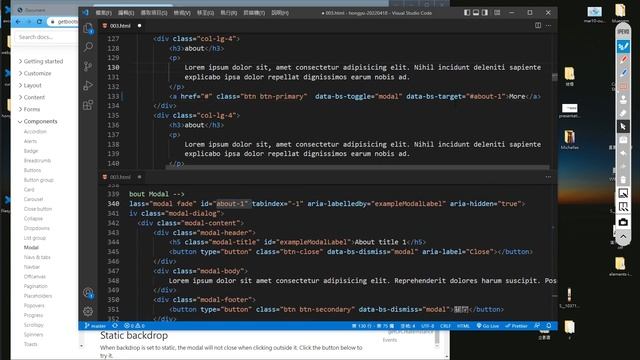Select the eraser in annotation toolbar
Viewport: 640px width, 360px height.
click(x=623, y=113)
